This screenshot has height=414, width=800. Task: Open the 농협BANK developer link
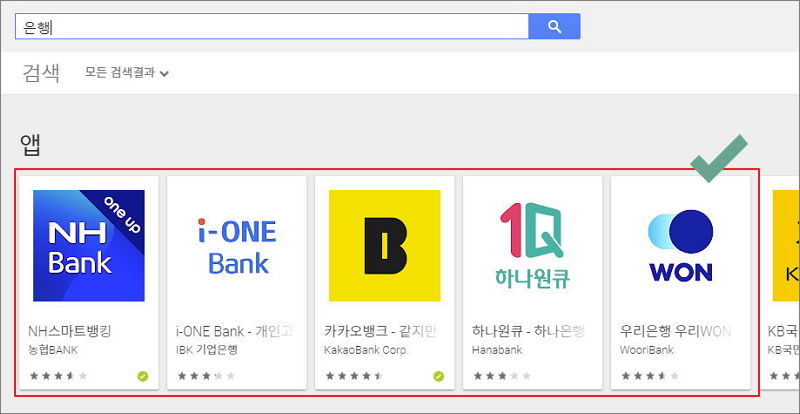tap(53, 350)
